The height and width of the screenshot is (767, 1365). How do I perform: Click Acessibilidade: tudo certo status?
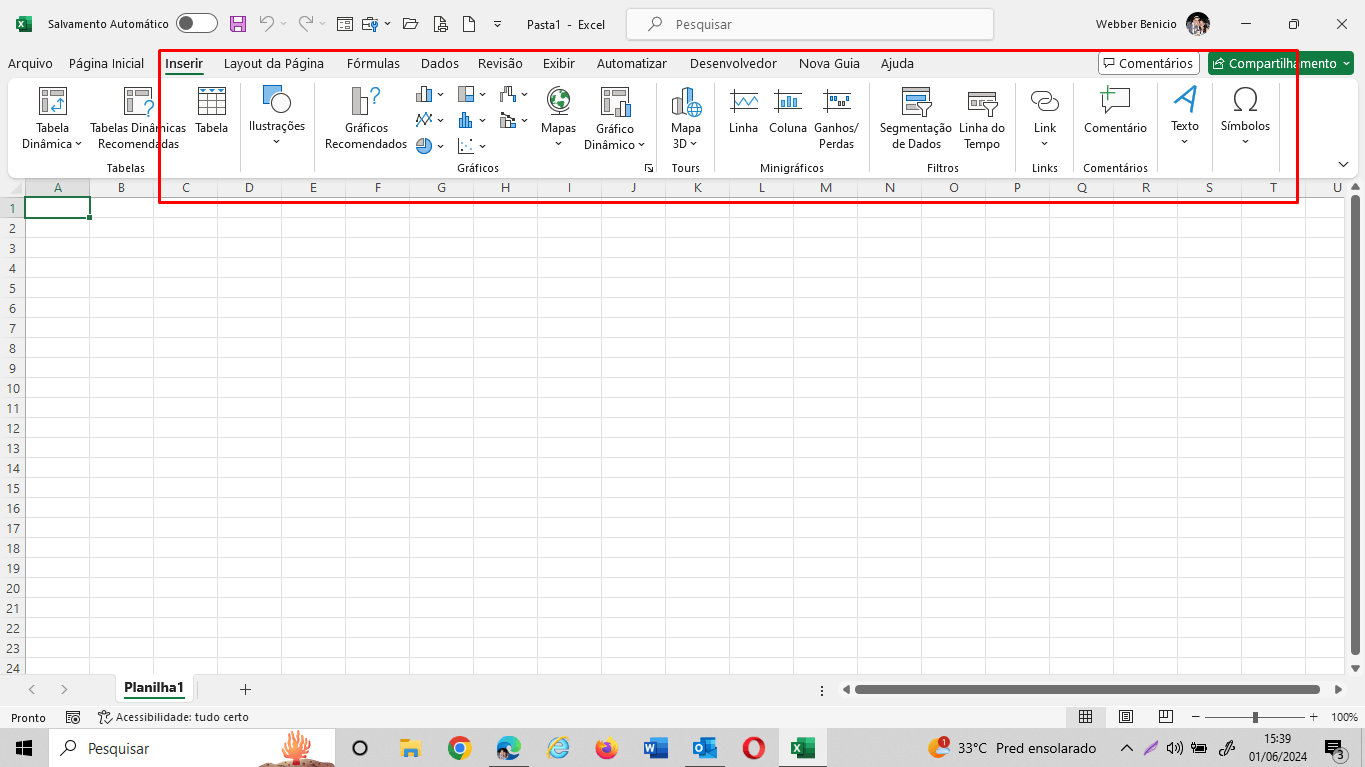(173, 717)
